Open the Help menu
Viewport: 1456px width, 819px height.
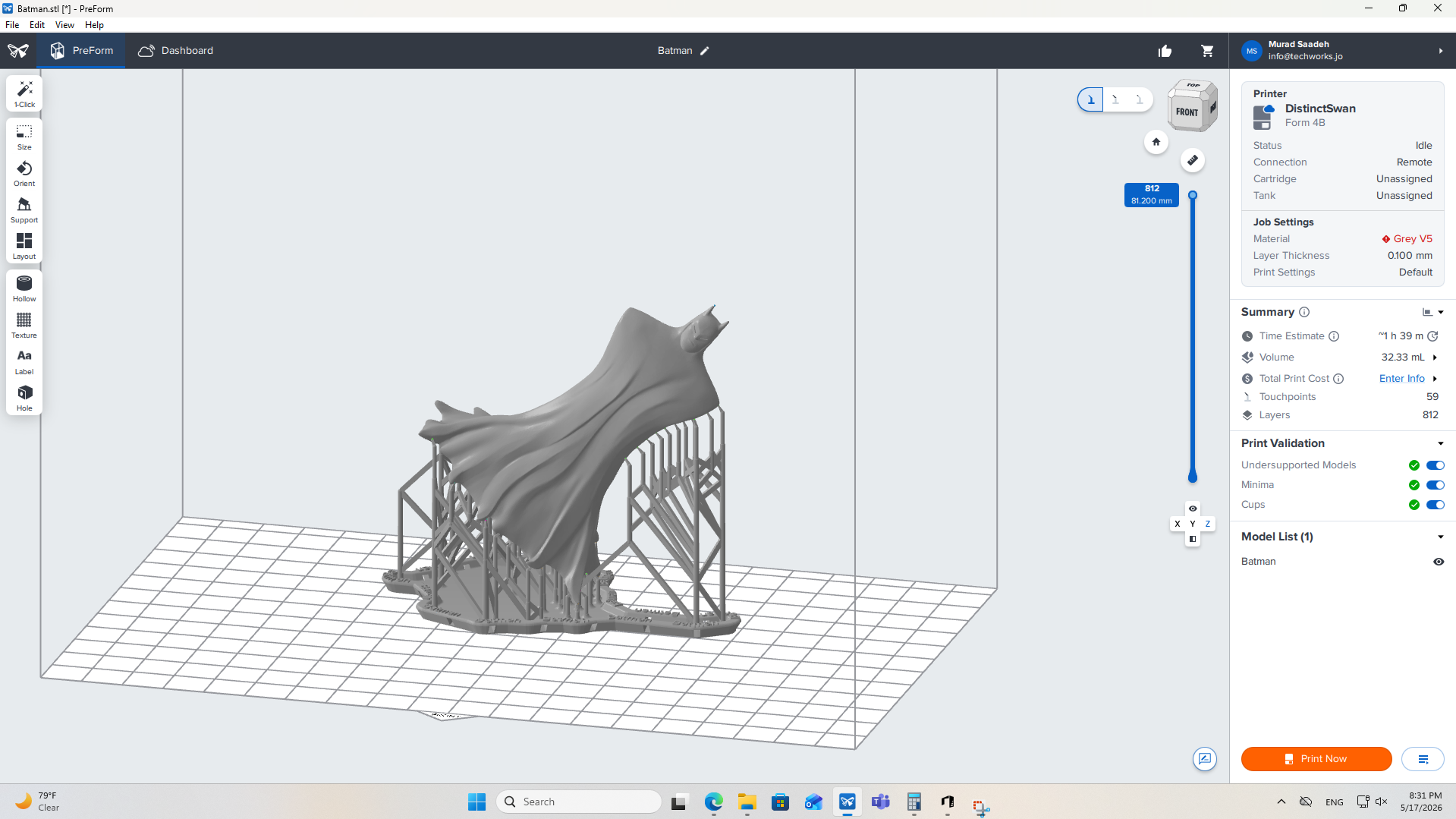(94, 25)
